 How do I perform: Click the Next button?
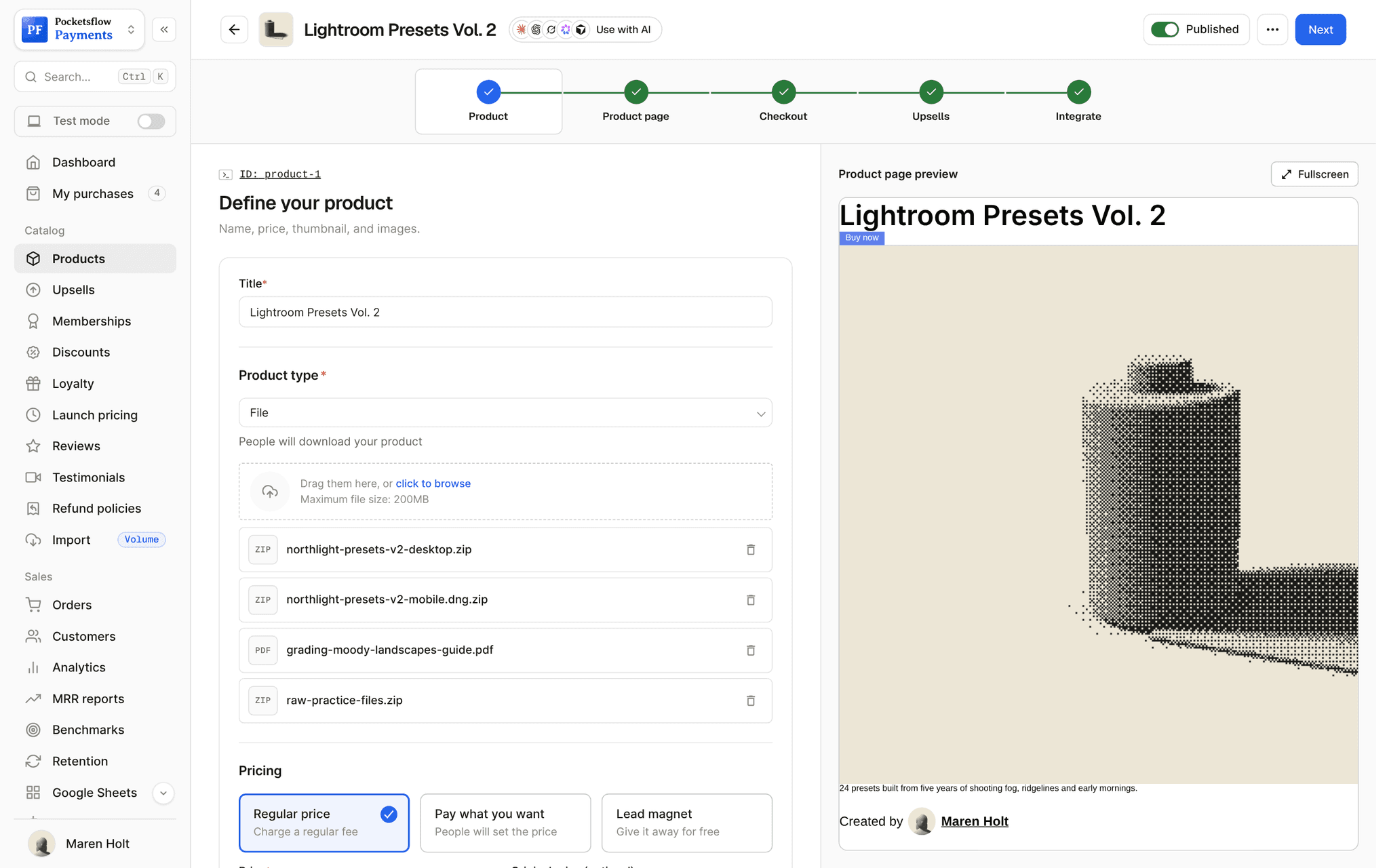click(x=1320, y=30)
